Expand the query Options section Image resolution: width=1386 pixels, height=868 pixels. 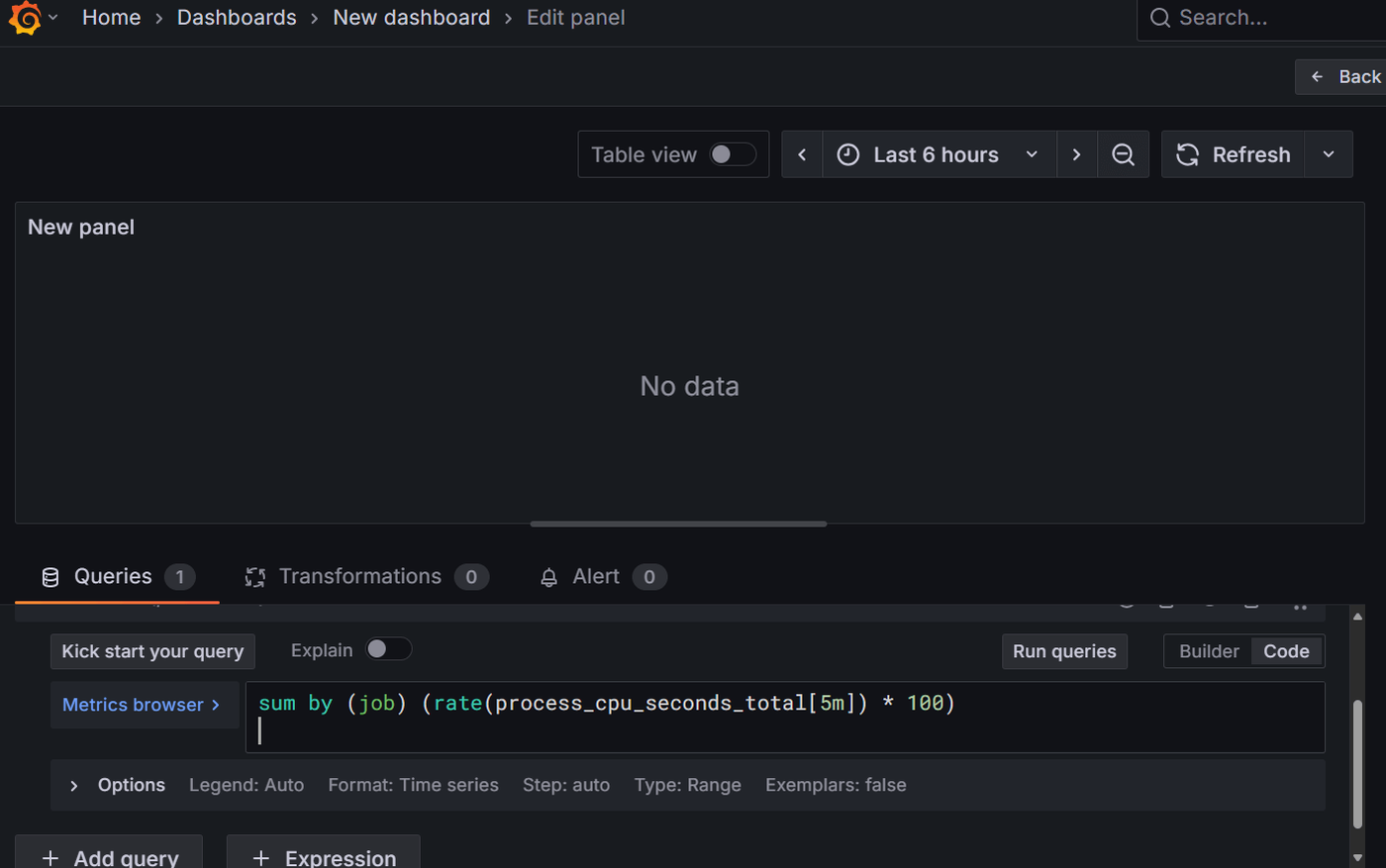tap(118, 785)
